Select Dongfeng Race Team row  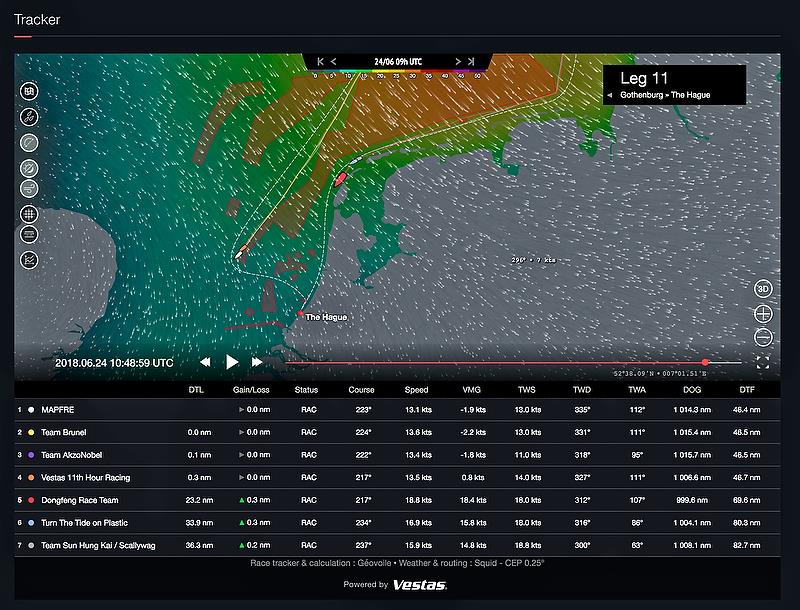pyautogui.click(x=397, y=500)
